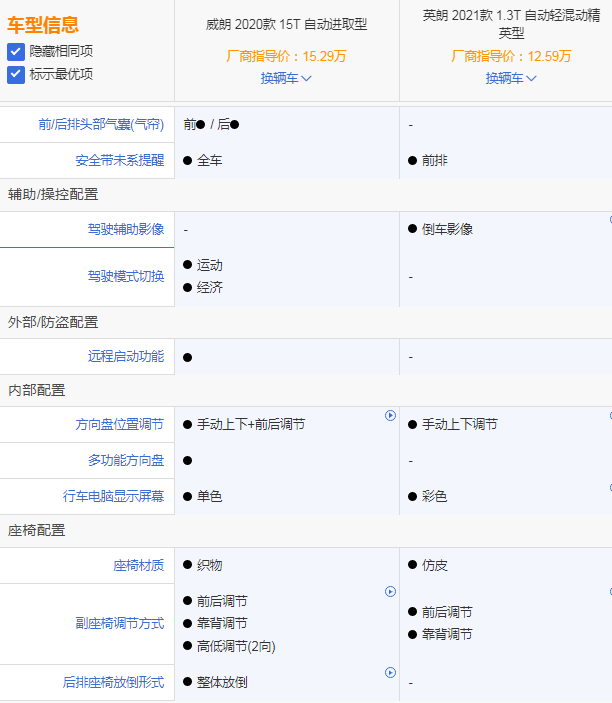This screenshot has width=612, height=703.
Task: Click the 远程启动功能 parameter link
Action: pyautogui.click(x=125, y=356)
